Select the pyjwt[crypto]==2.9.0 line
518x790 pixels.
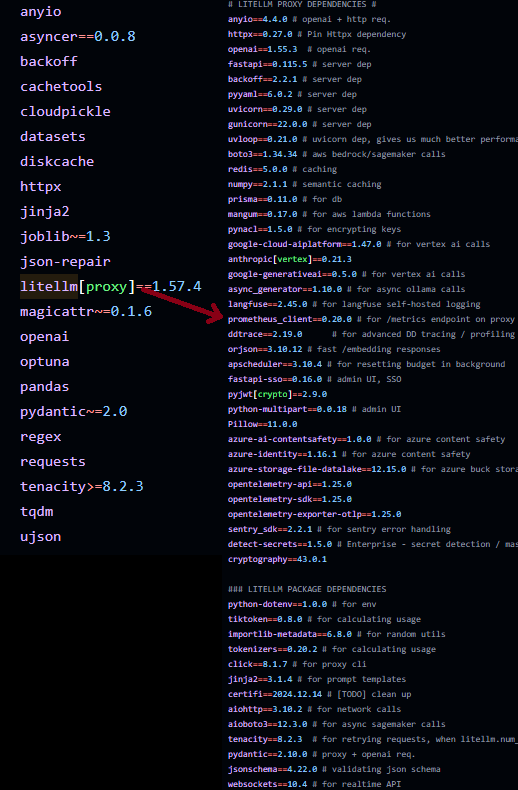[277, 394]
